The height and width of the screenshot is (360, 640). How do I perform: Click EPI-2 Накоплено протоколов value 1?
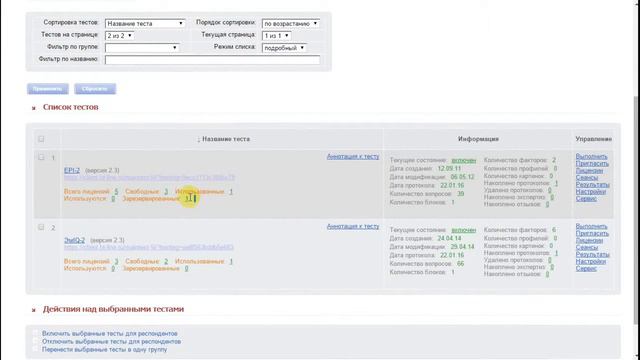pos(556,183)
